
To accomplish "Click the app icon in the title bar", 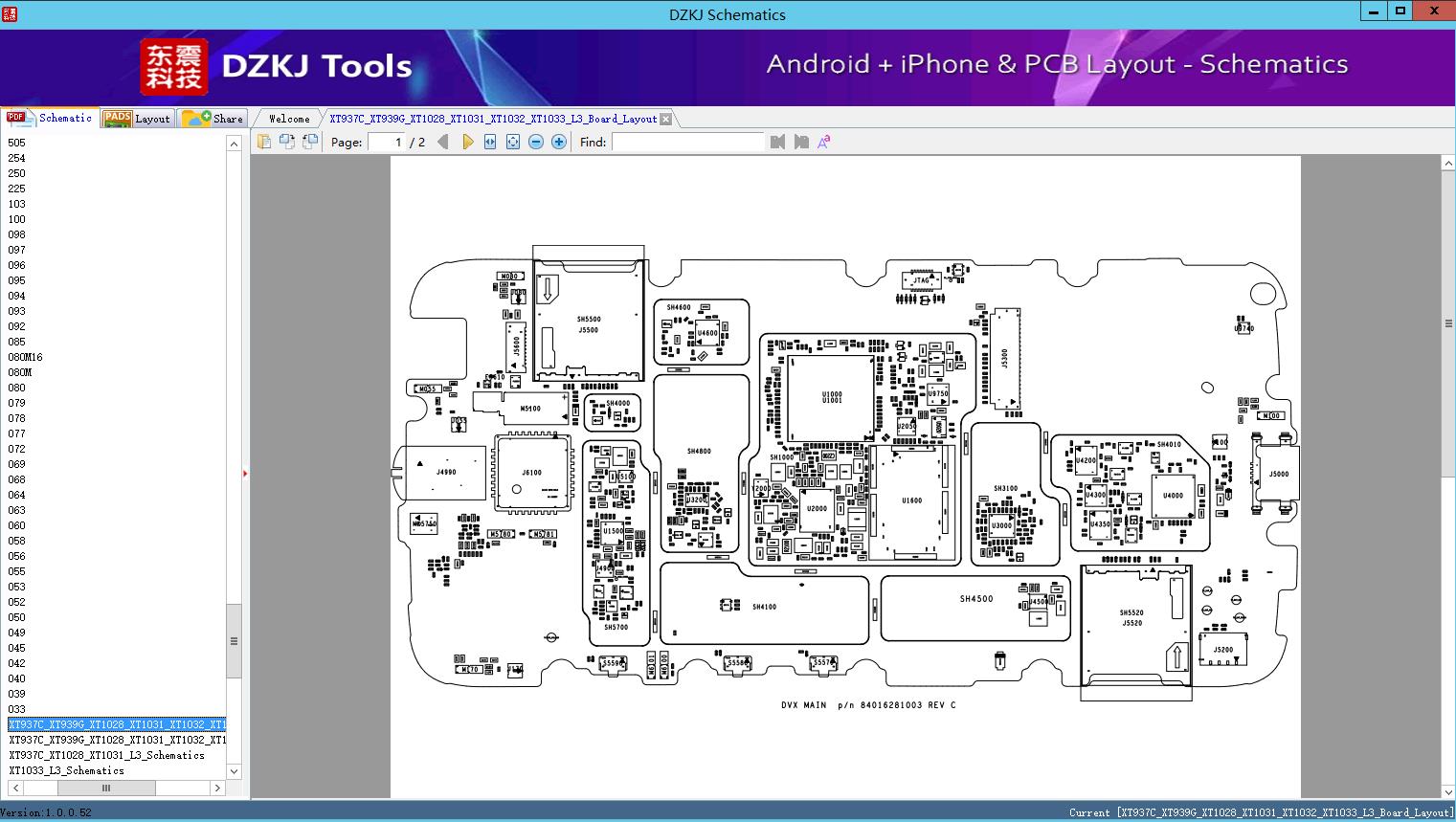I will coord(9,13).
